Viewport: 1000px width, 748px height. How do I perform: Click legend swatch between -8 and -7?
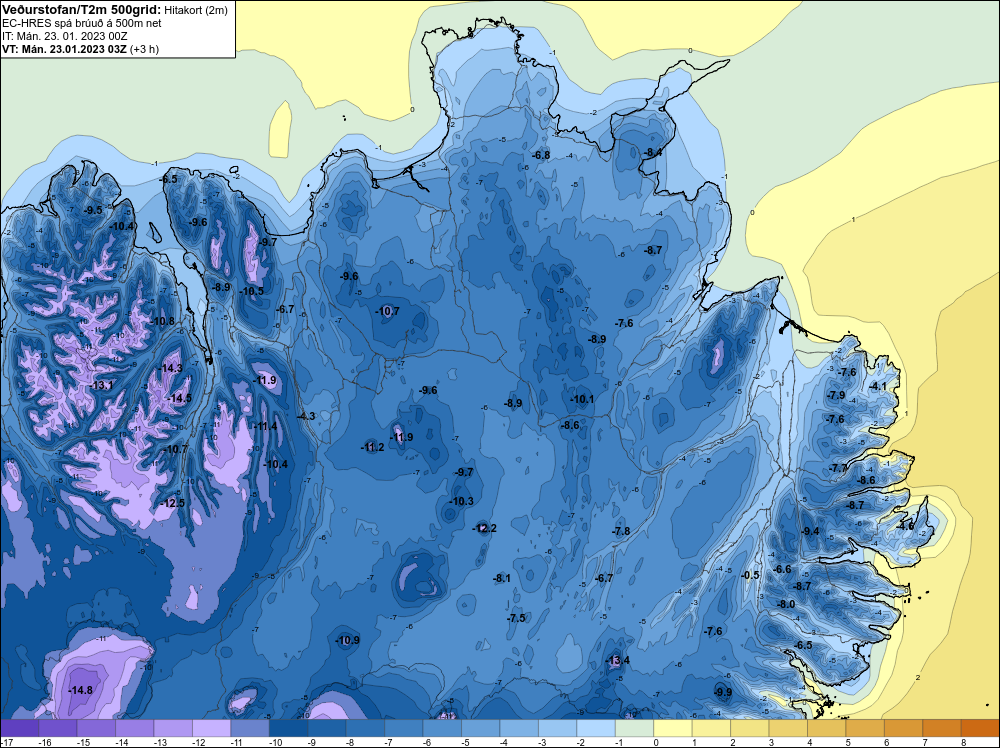pos(365,728)
